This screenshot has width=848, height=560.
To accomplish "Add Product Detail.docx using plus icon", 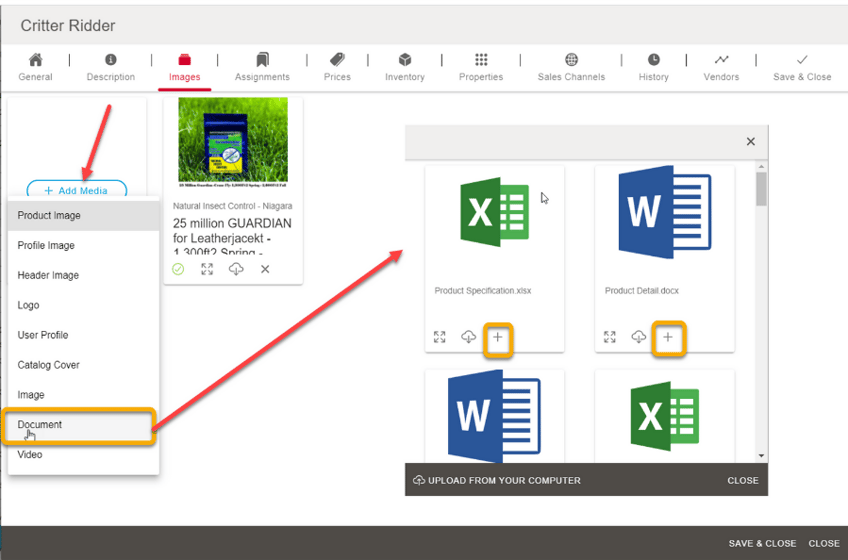I will (x=668, y=338).
